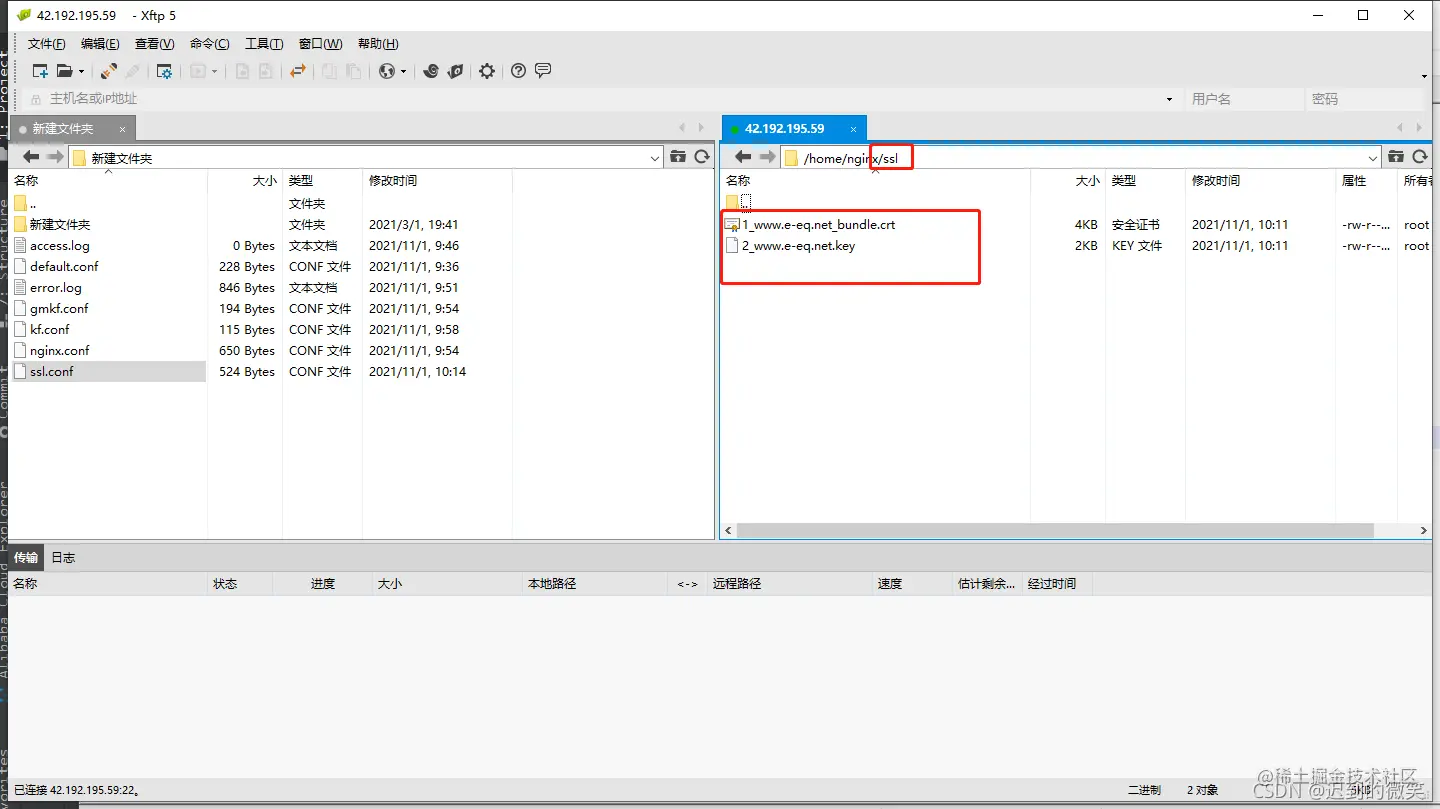Launch Xshell swirl icon in toolbar
Image resolution: width=1440 pixels, height=809 pixels.
point(431,71)
